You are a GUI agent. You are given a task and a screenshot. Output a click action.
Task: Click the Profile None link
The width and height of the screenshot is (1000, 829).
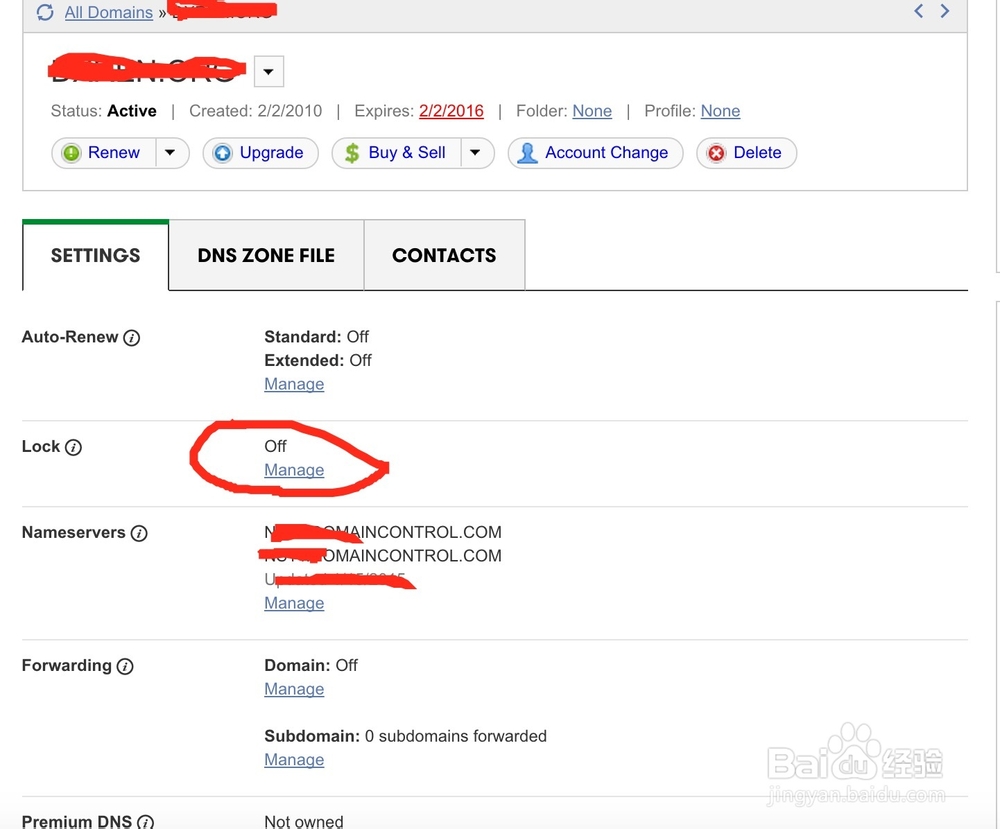click(x=720, y=111)
